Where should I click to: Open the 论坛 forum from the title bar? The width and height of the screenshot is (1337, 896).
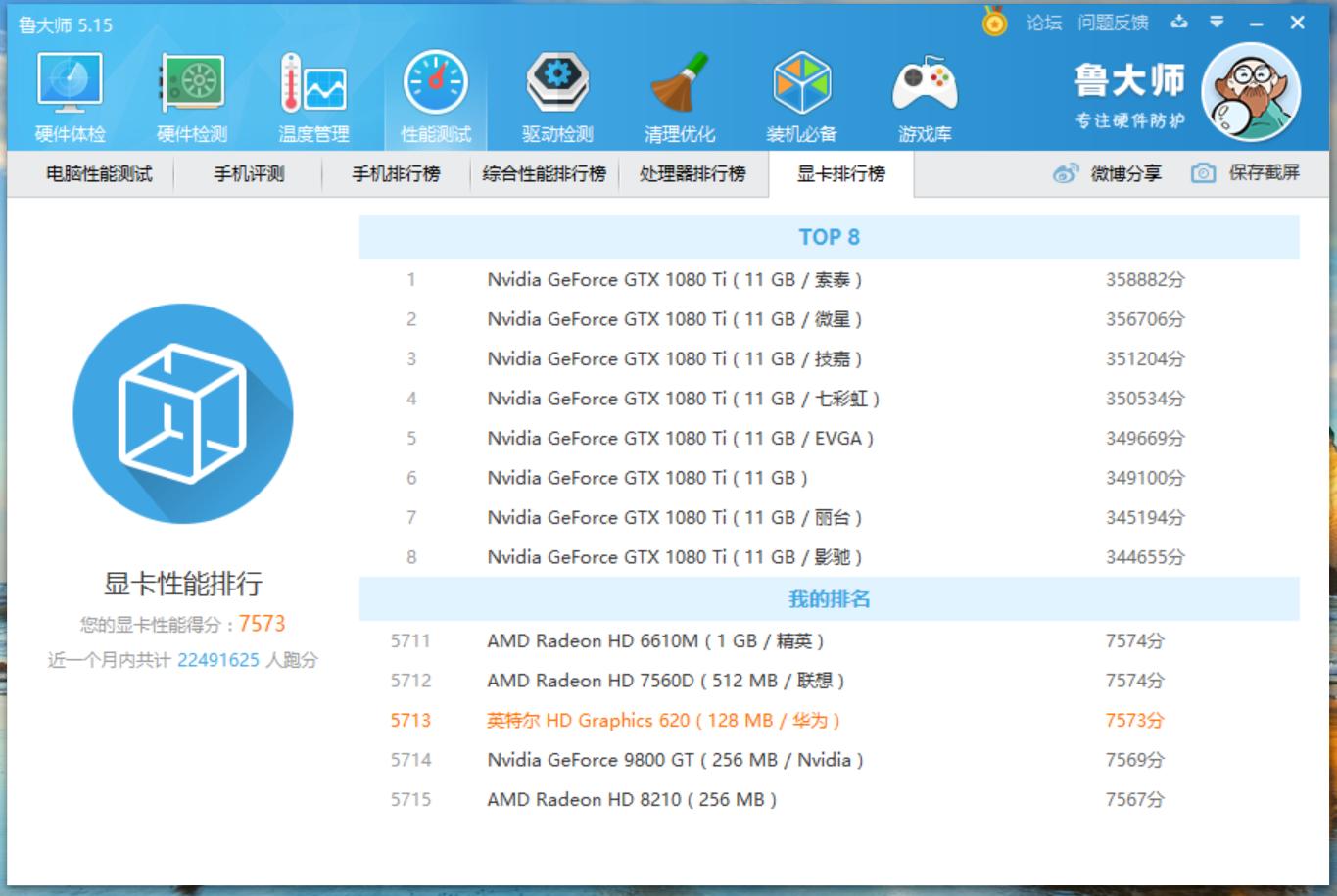[1043, 20]
